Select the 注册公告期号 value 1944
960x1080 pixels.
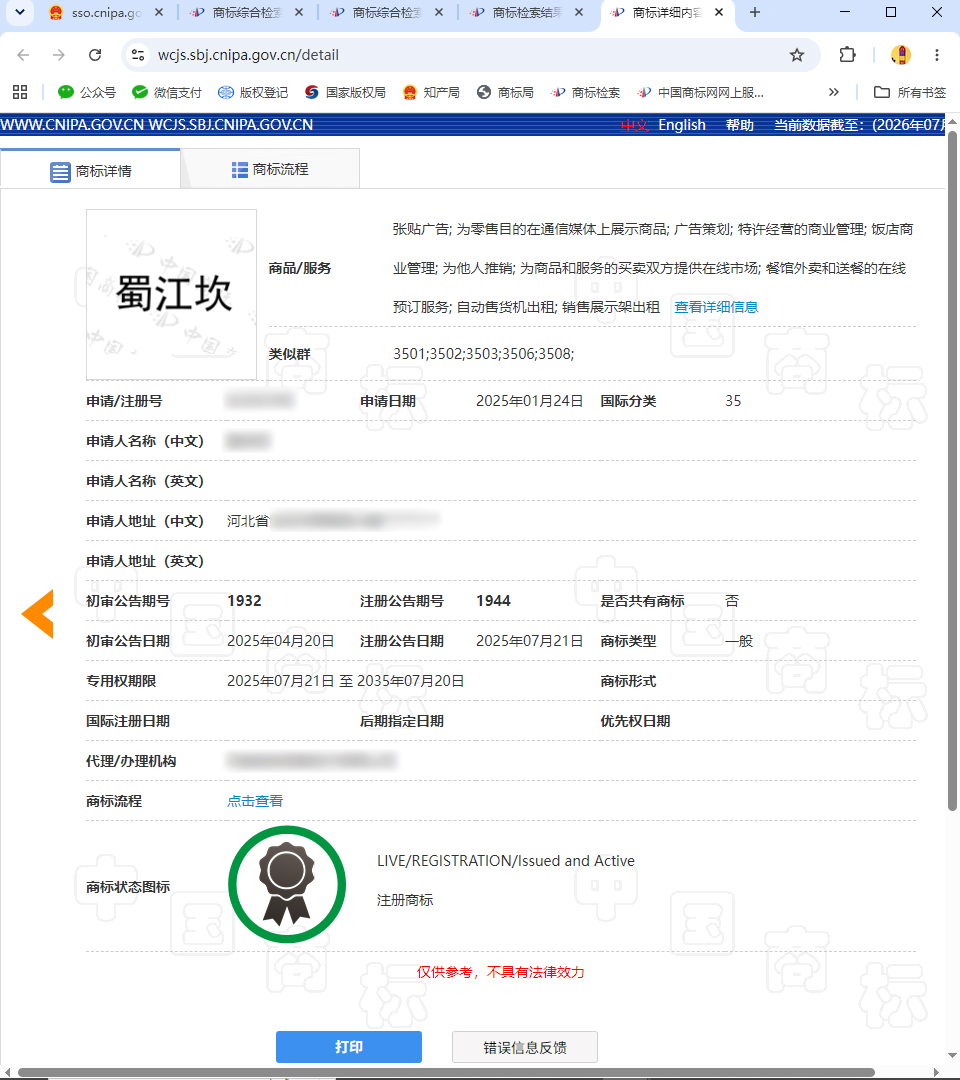(x=493, y=601)
